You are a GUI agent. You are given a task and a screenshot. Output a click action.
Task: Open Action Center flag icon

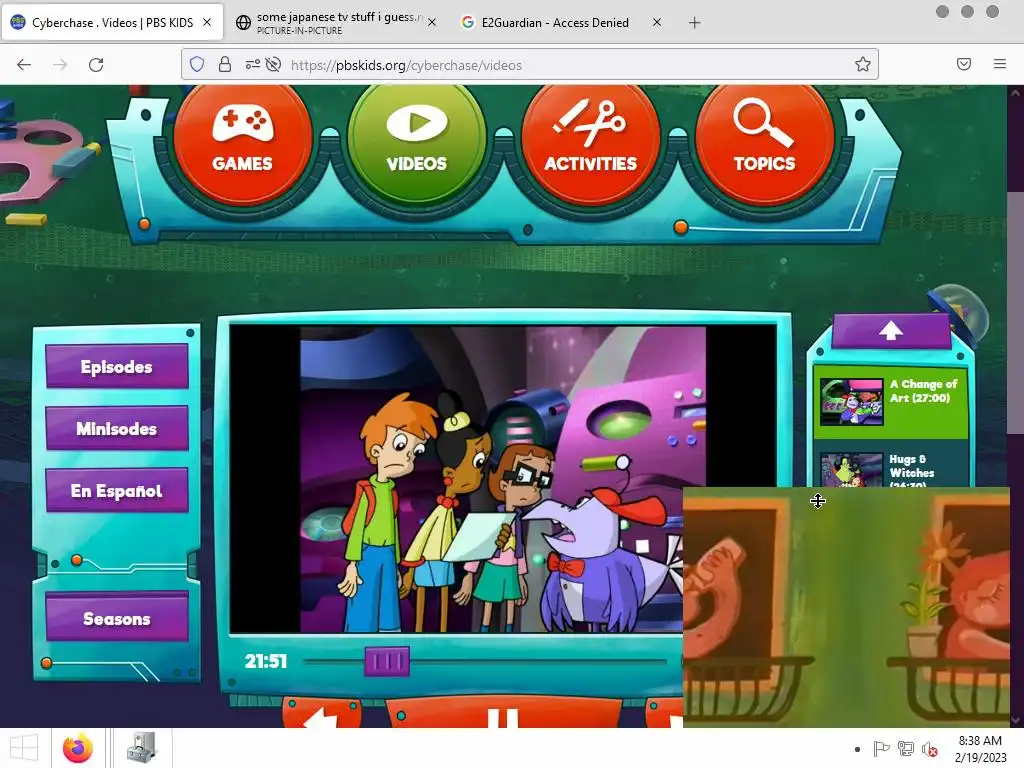coord(881,749)
